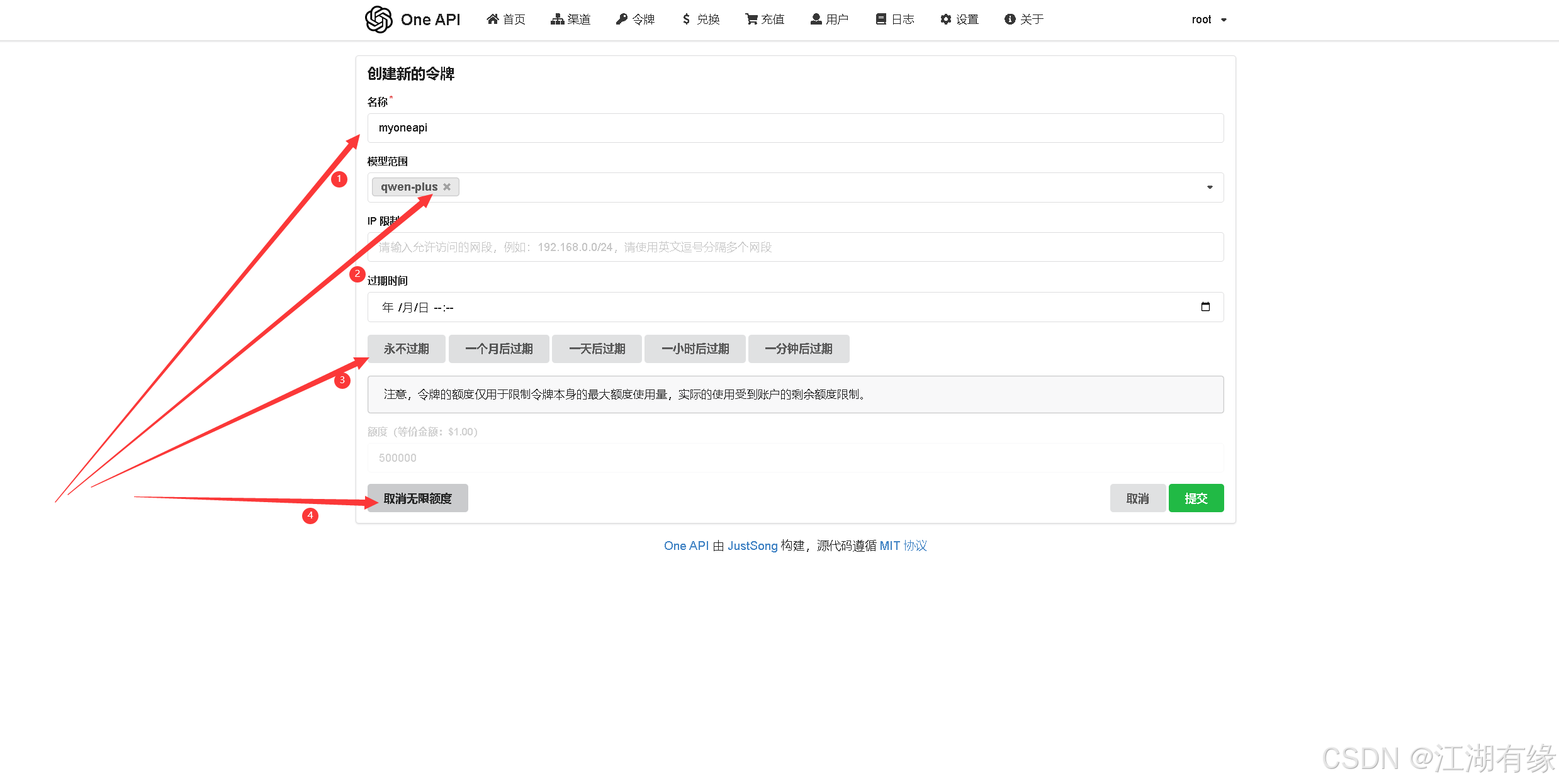The height and width of the screenshot is (784, 1559).
Task: Open 日志 logs page
Action: [894, 20]
